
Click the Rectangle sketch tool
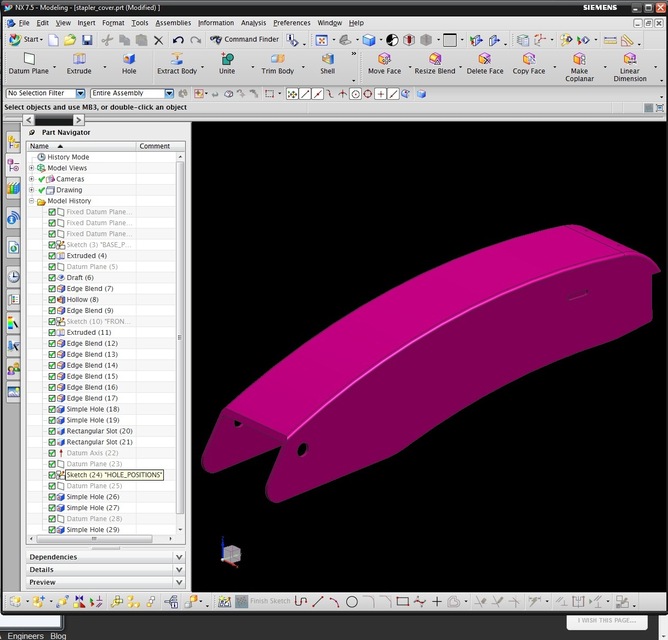pyautogui.click(x=403, y=602)
